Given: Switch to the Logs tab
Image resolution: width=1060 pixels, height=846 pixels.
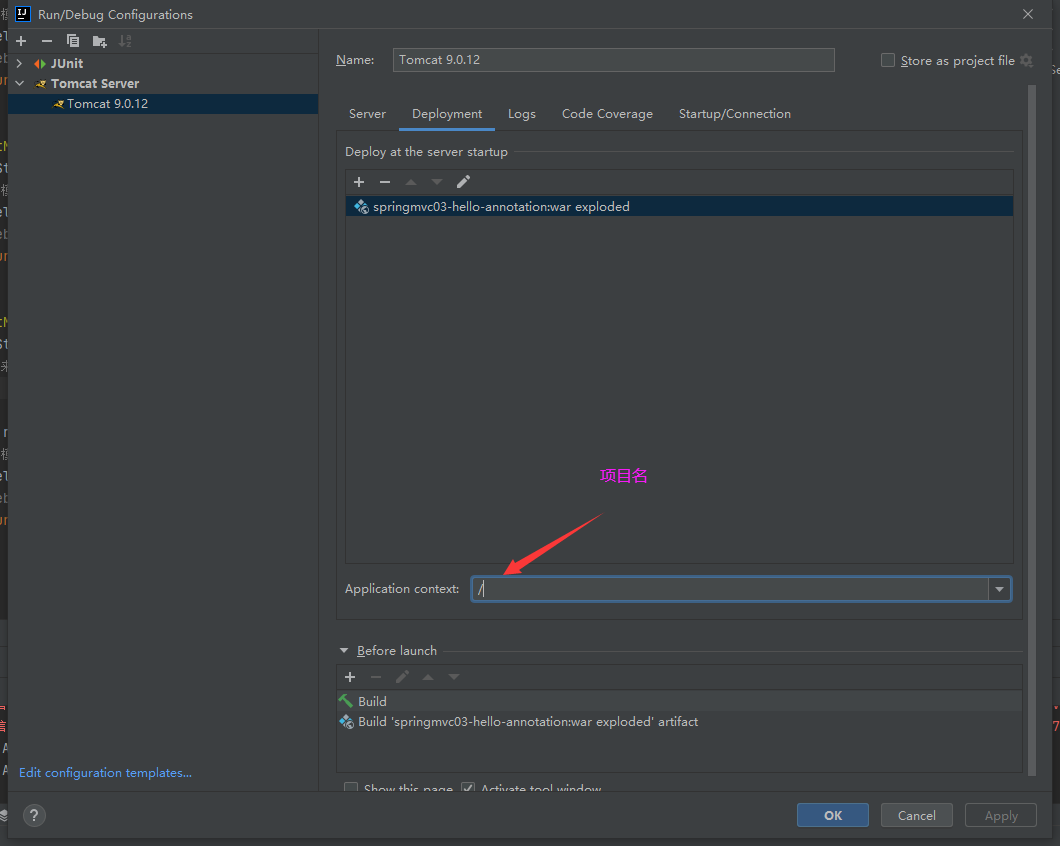Looking at the screenshot, I should pyautogui.click(x=522, y=114).
